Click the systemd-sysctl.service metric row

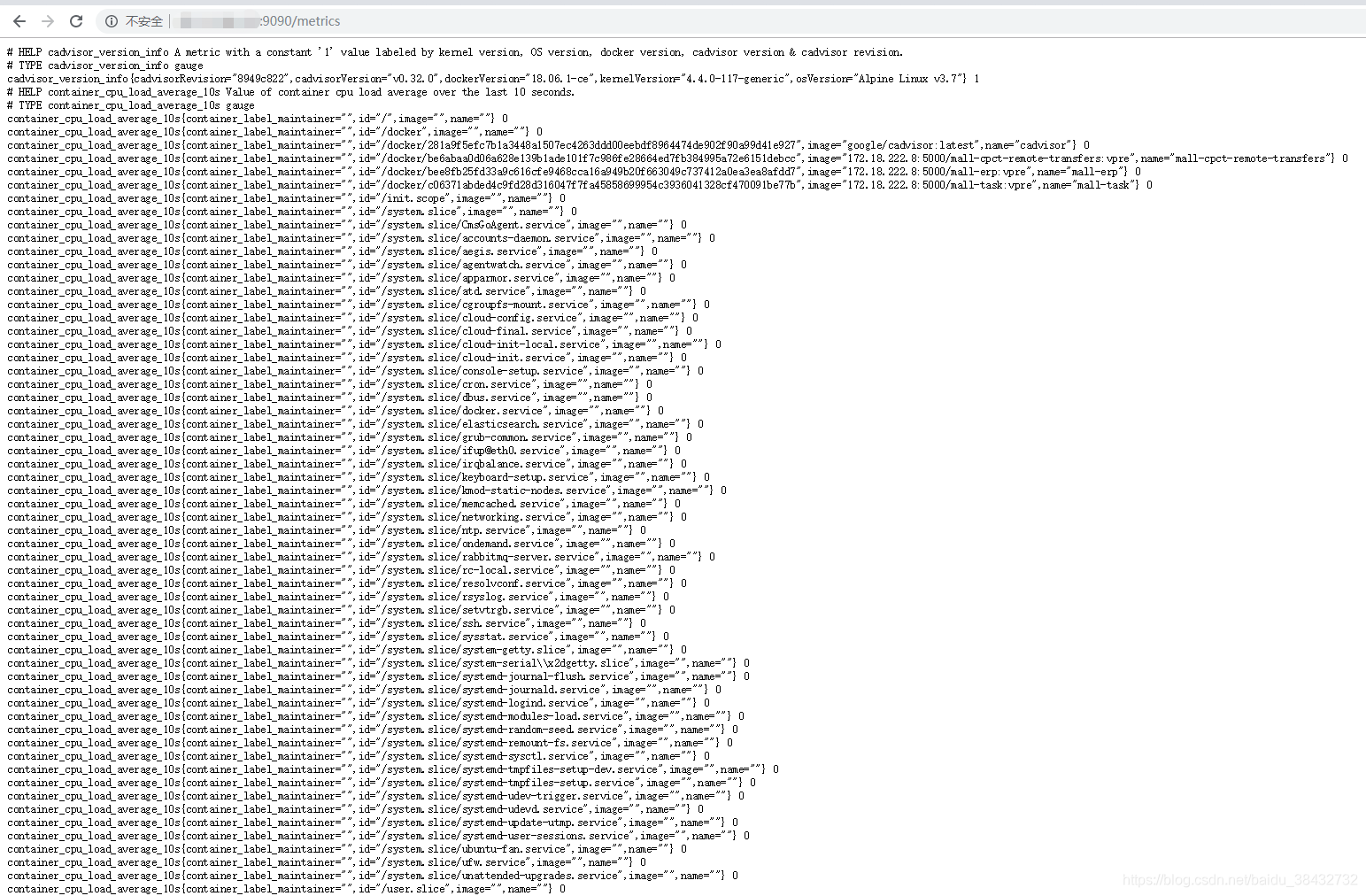click(x=359, y=756)
